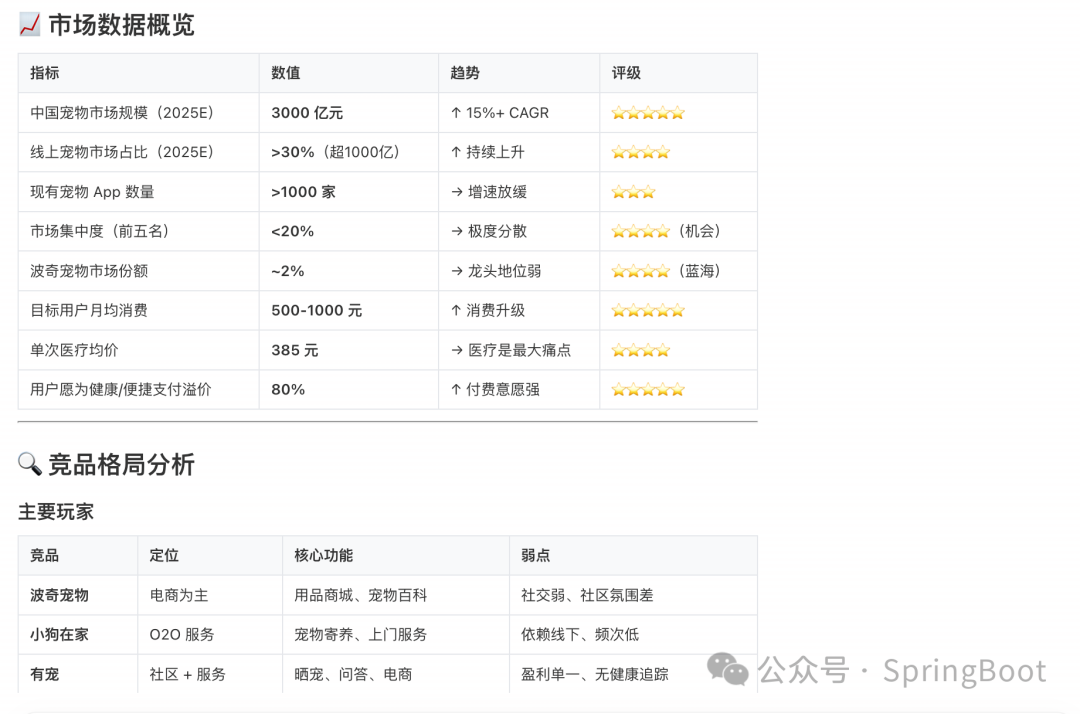Click 波奇宠物 in the competitor table
This screenshot has height=714, width=1080.
59,596
